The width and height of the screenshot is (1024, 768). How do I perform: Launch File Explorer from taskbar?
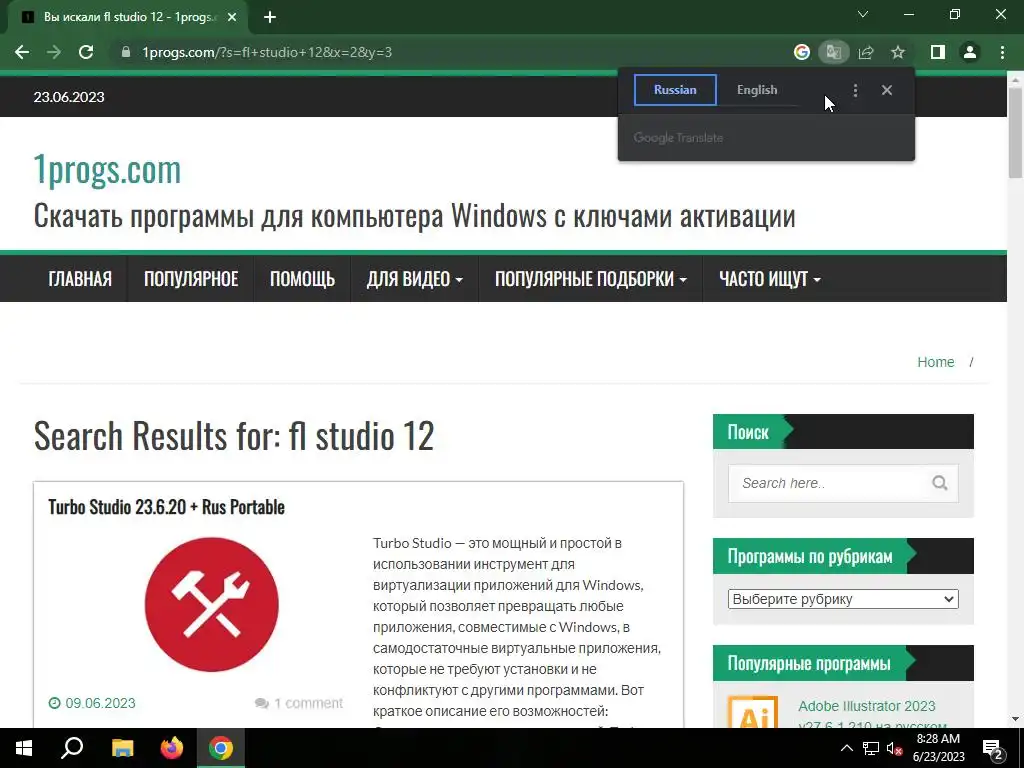pyautogui.click(x=122, y=748)
